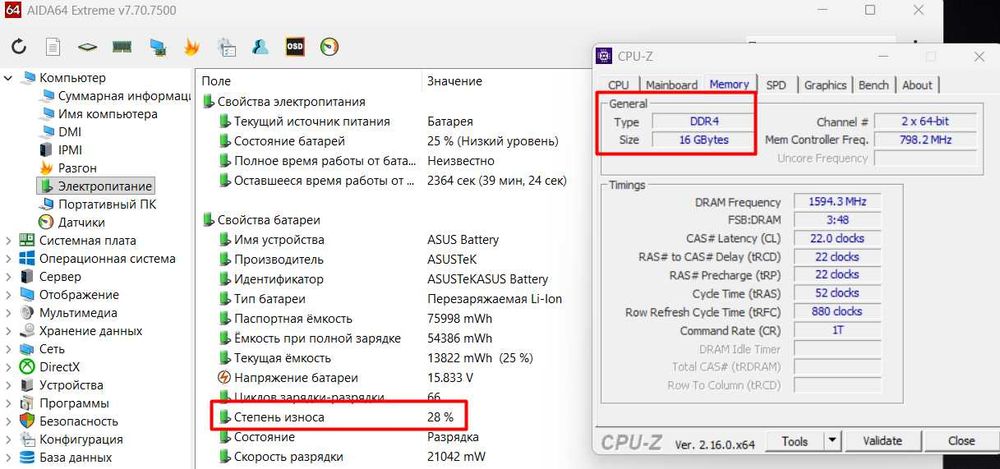
Task: Click the Tools button in CPU-Z
Action: (x=795, y=441)
